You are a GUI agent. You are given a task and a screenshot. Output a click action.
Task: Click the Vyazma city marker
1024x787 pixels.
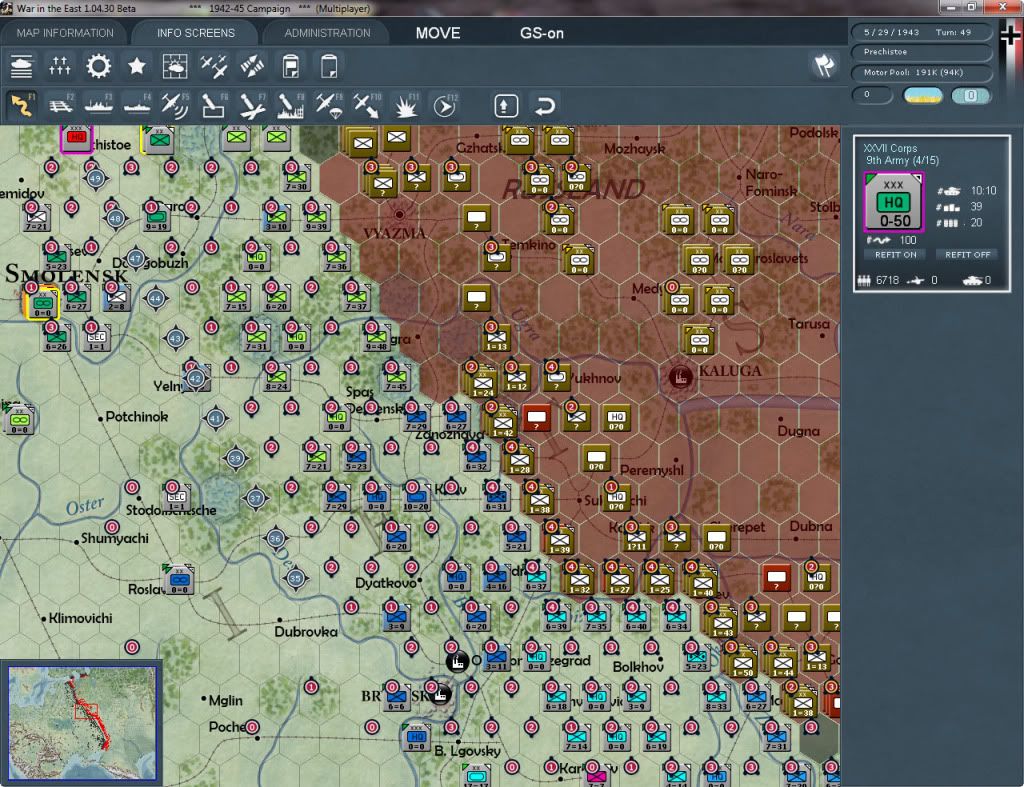399,214
